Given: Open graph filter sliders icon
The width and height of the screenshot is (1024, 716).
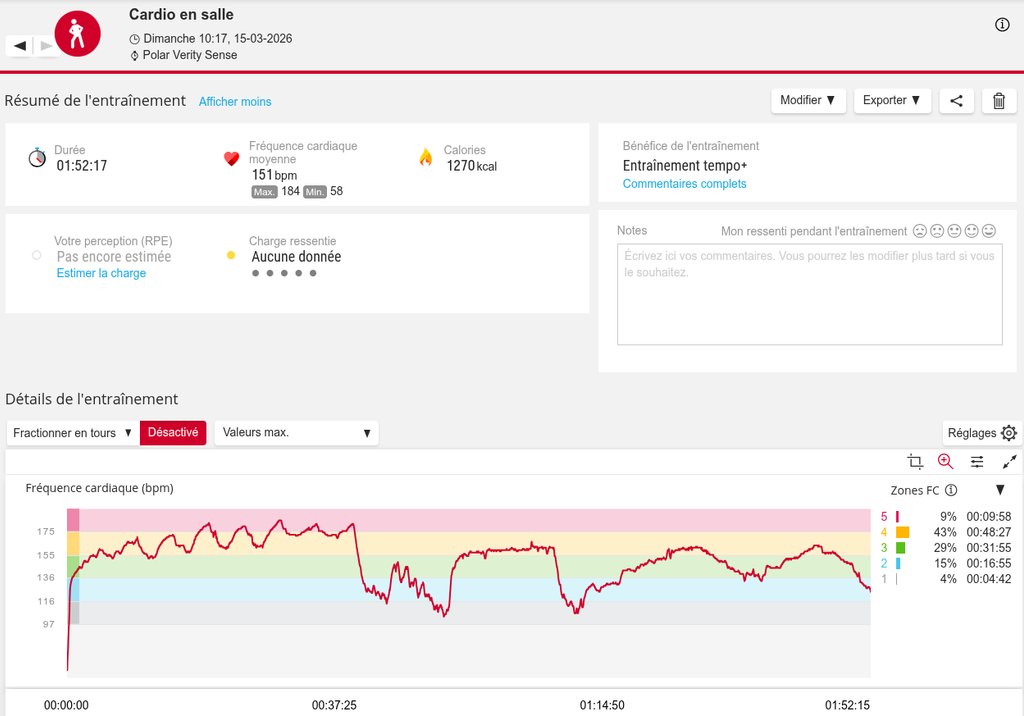Looking at the screenshot, I should (x=977, y=461).
